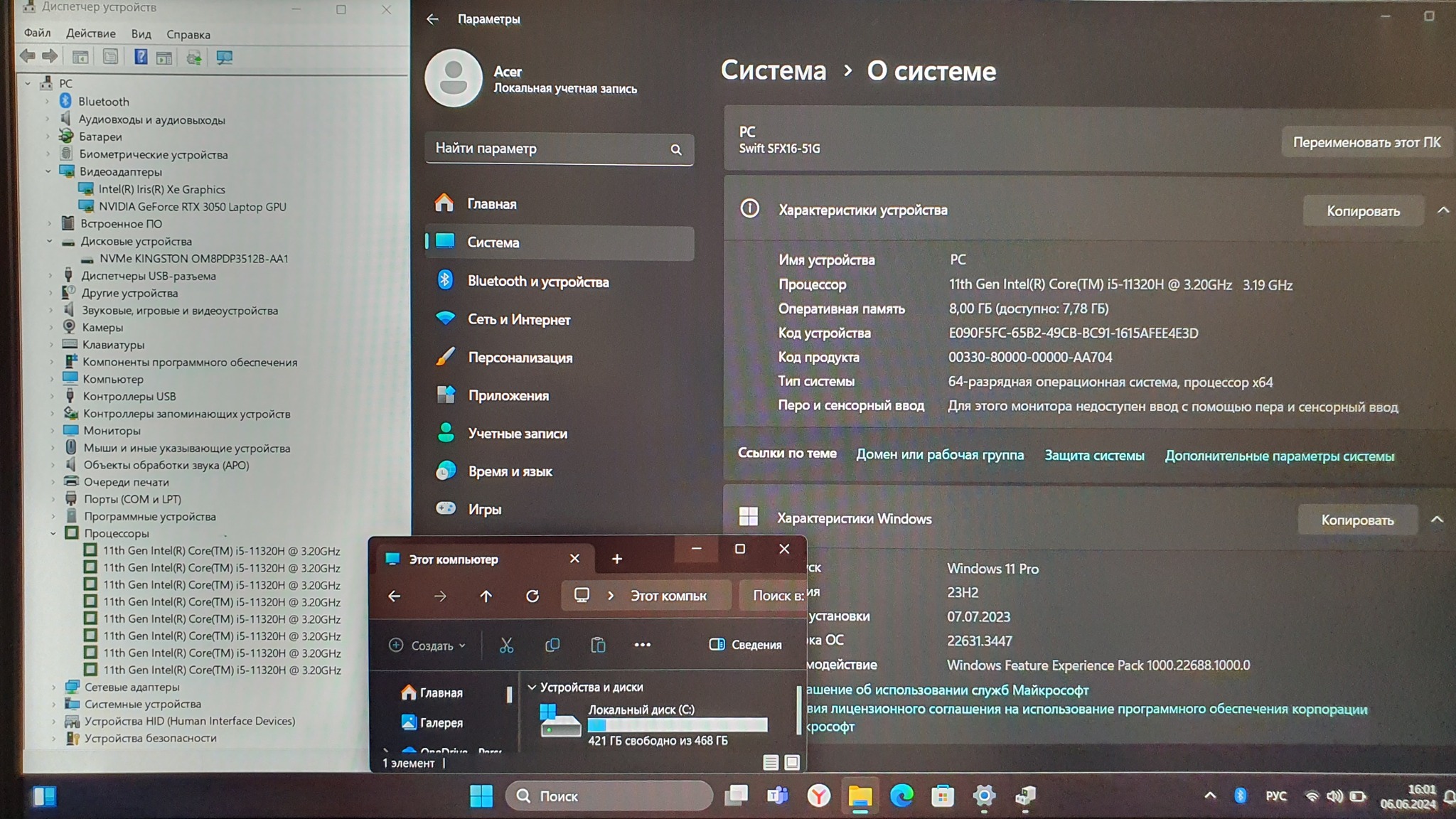Switch to large icons view in Explorer
Image resolution: width=1456 pixels, height=819 pixels.
[x=792, y=763]
